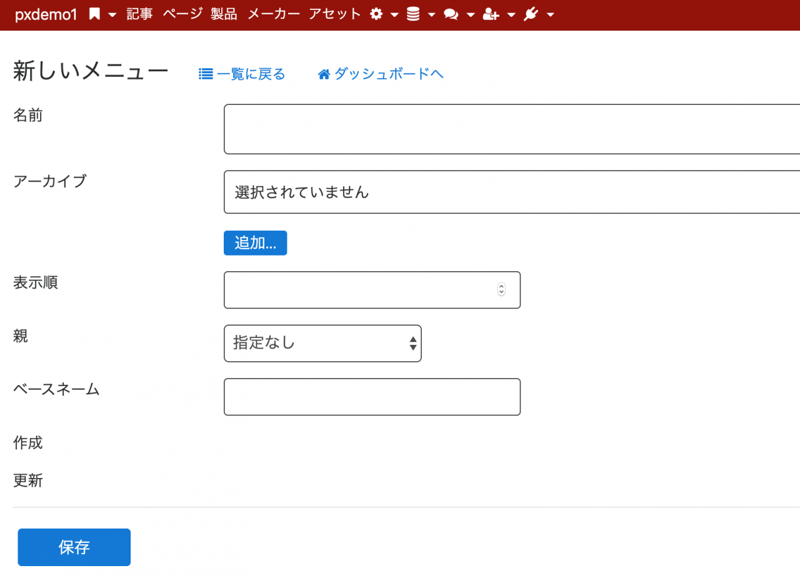Click the bookmark icon in the navbar

[94, 15]
